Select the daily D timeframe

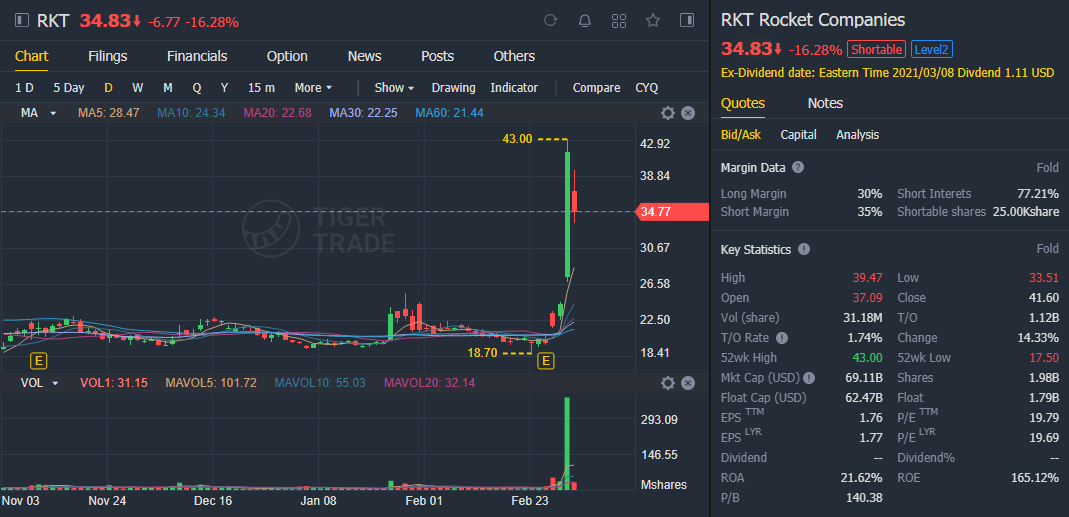pyautogui.click(x=108, y=87)
